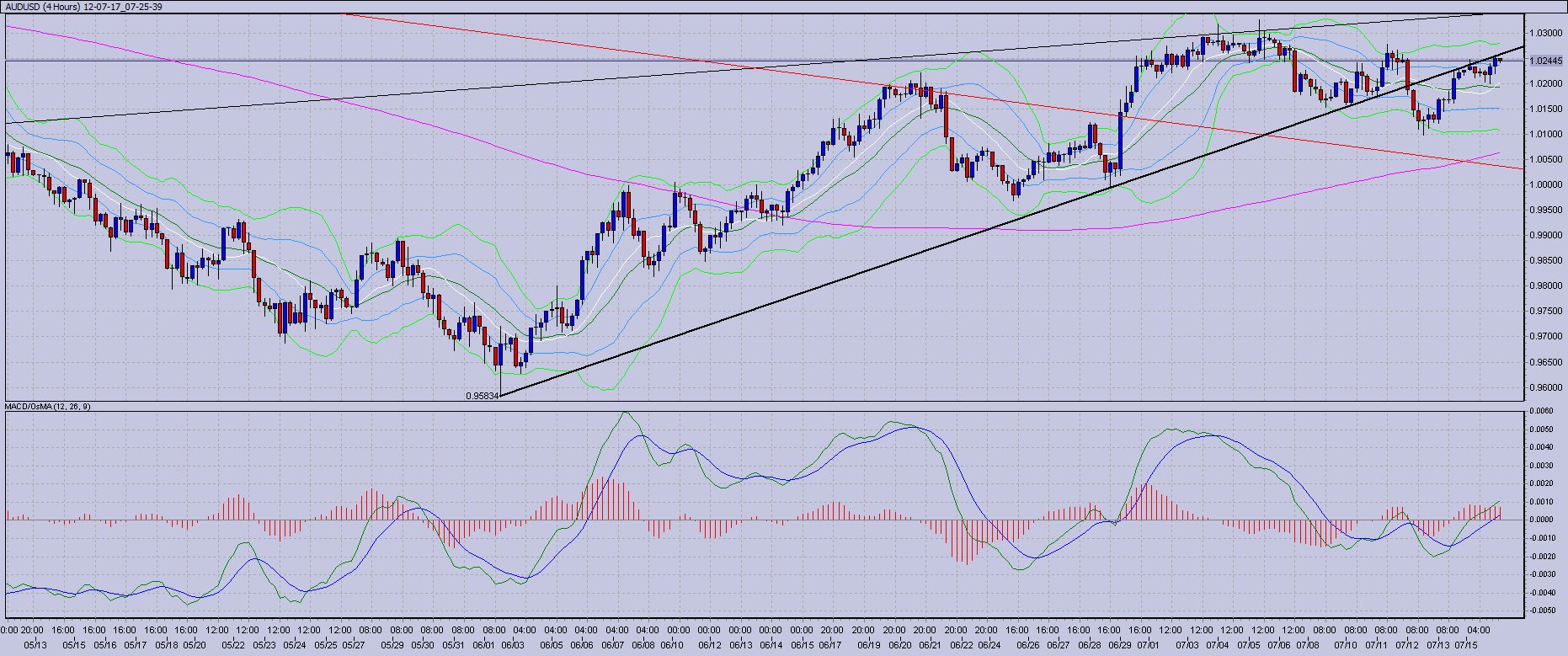Screen dimensions: 1568x656
Task: Select the MACD/OsMA (12, 26, 9) indicator label
Action: 48,407
